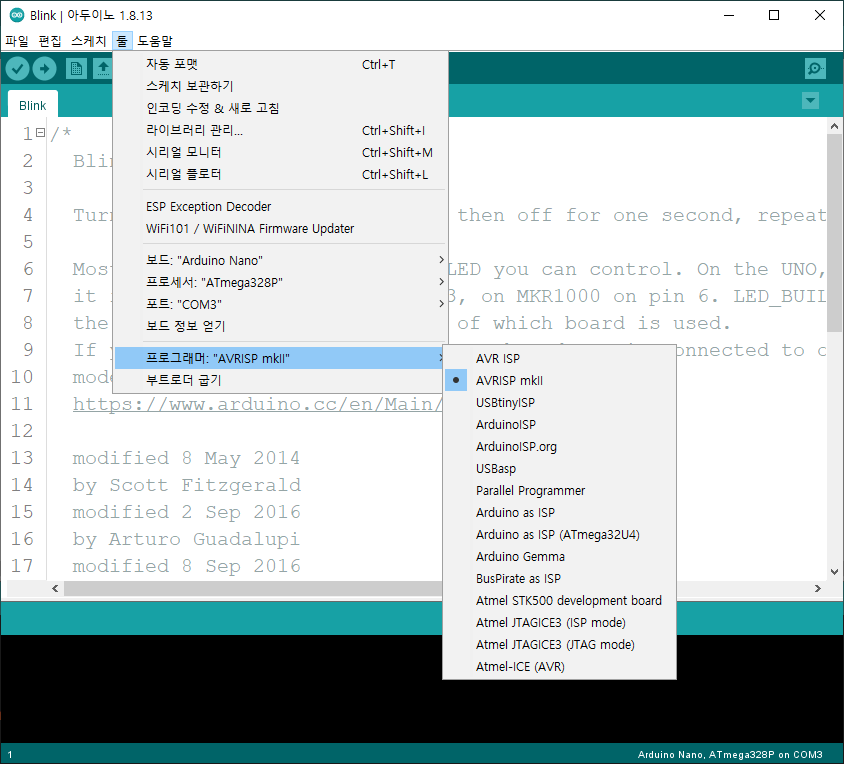The width and height of the screenshot is (844, 764).
Task: Select Atmel-ICE (AVR) programmer
Action: (559, 667)
